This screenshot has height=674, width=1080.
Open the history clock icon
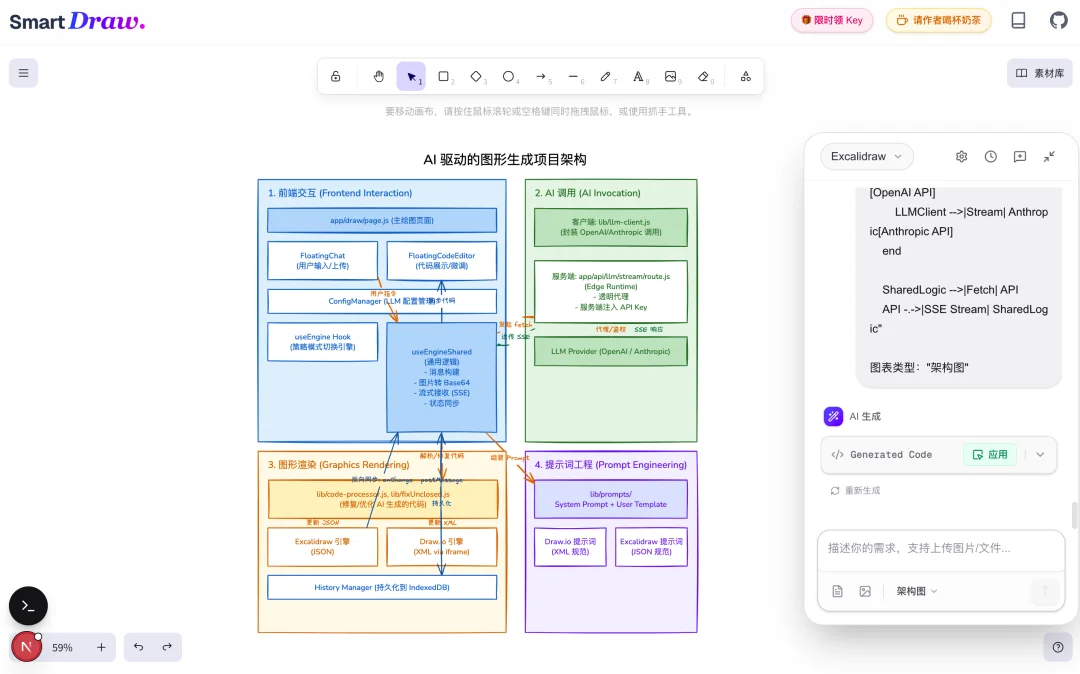(x=990, y=157)
